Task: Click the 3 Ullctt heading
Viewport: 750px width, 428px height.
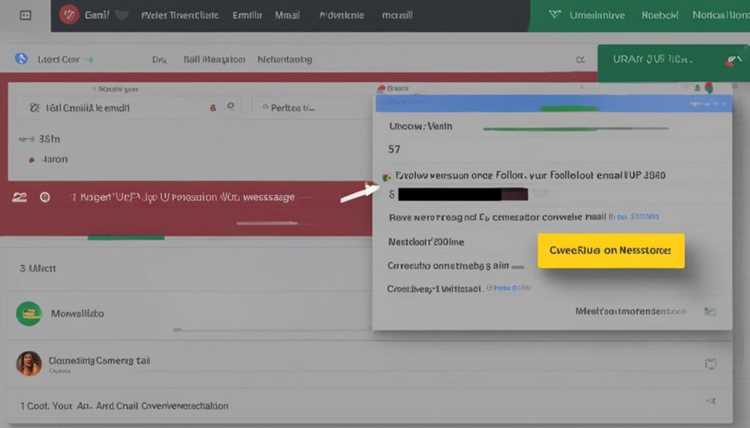Action: click(37, 268)
